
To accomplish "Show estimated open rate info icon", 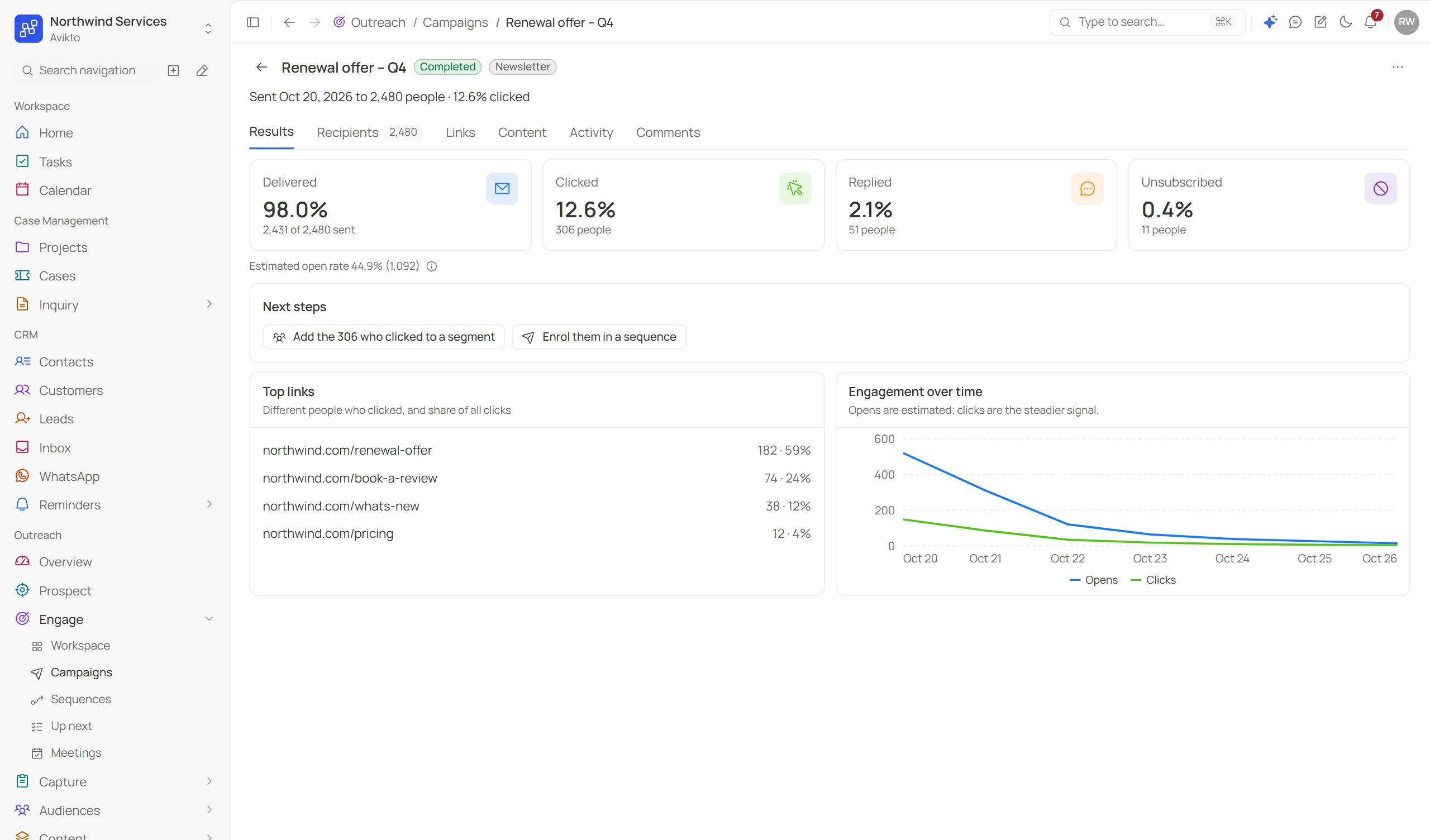I will 432,266.
